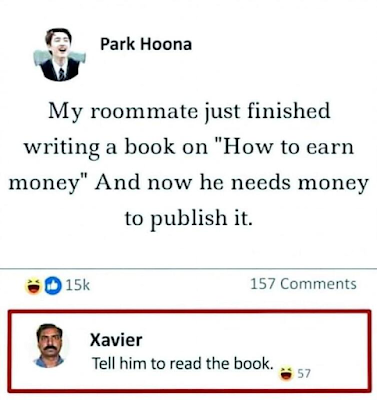Image resolution: width=377 pixels, height=400 pixels.
Task: Open the 157 Comments link
Action: (303, 284)
